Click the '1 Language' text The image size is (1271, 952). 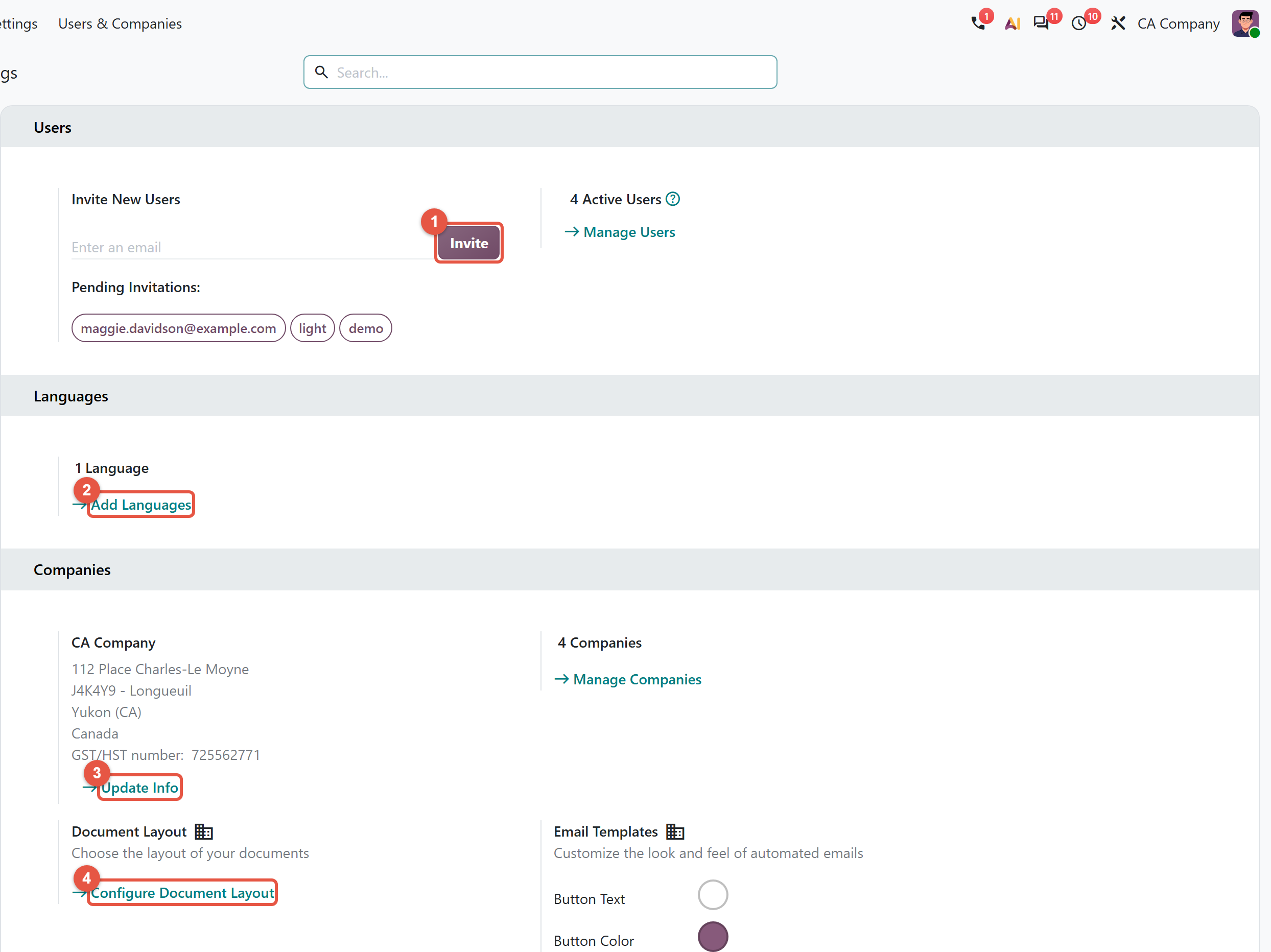111,468
